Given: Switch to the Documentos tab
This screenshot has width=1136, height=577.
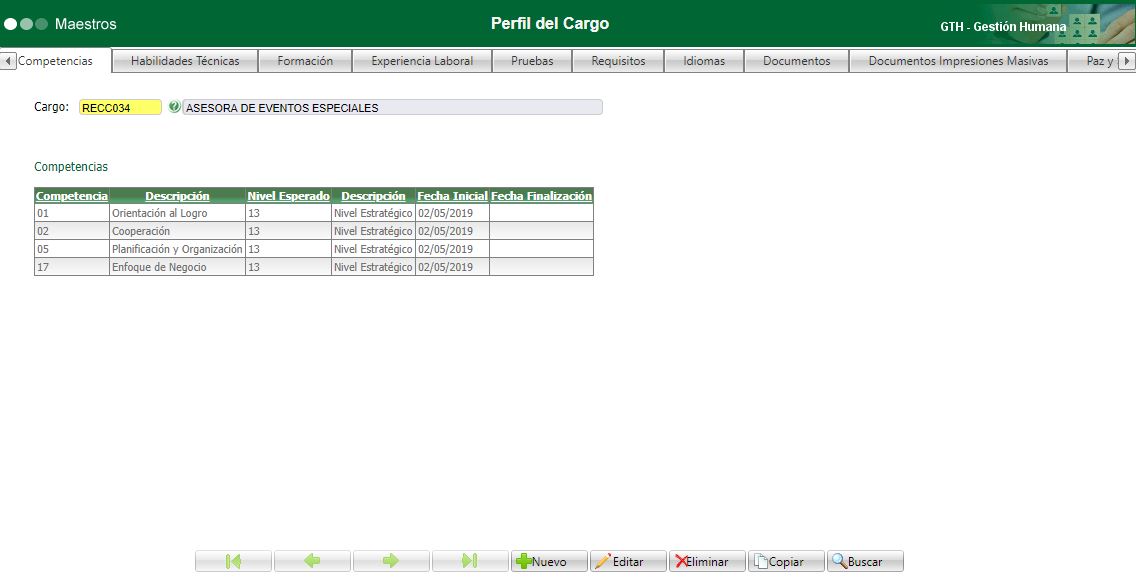Looking at the screenshot, I should point(797,61).
